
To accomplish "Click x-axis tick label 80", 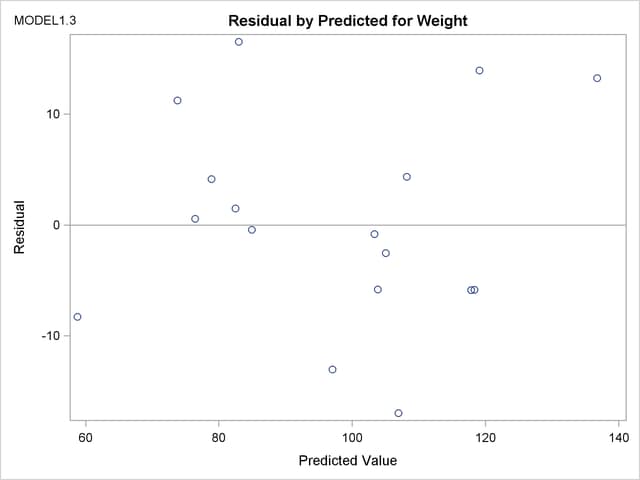I will pos(219,437).
